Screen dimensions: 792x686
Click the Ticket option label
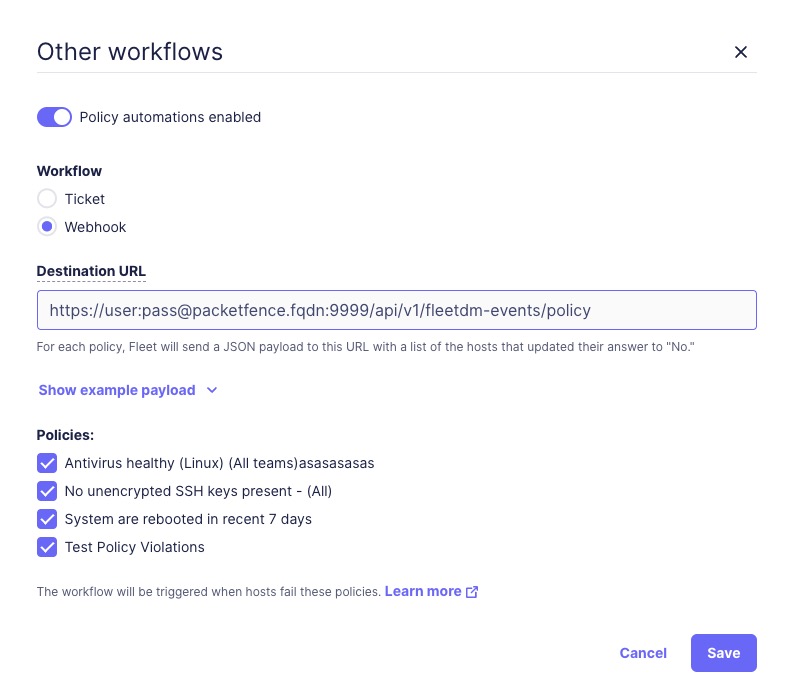click(x=85, y=199)
